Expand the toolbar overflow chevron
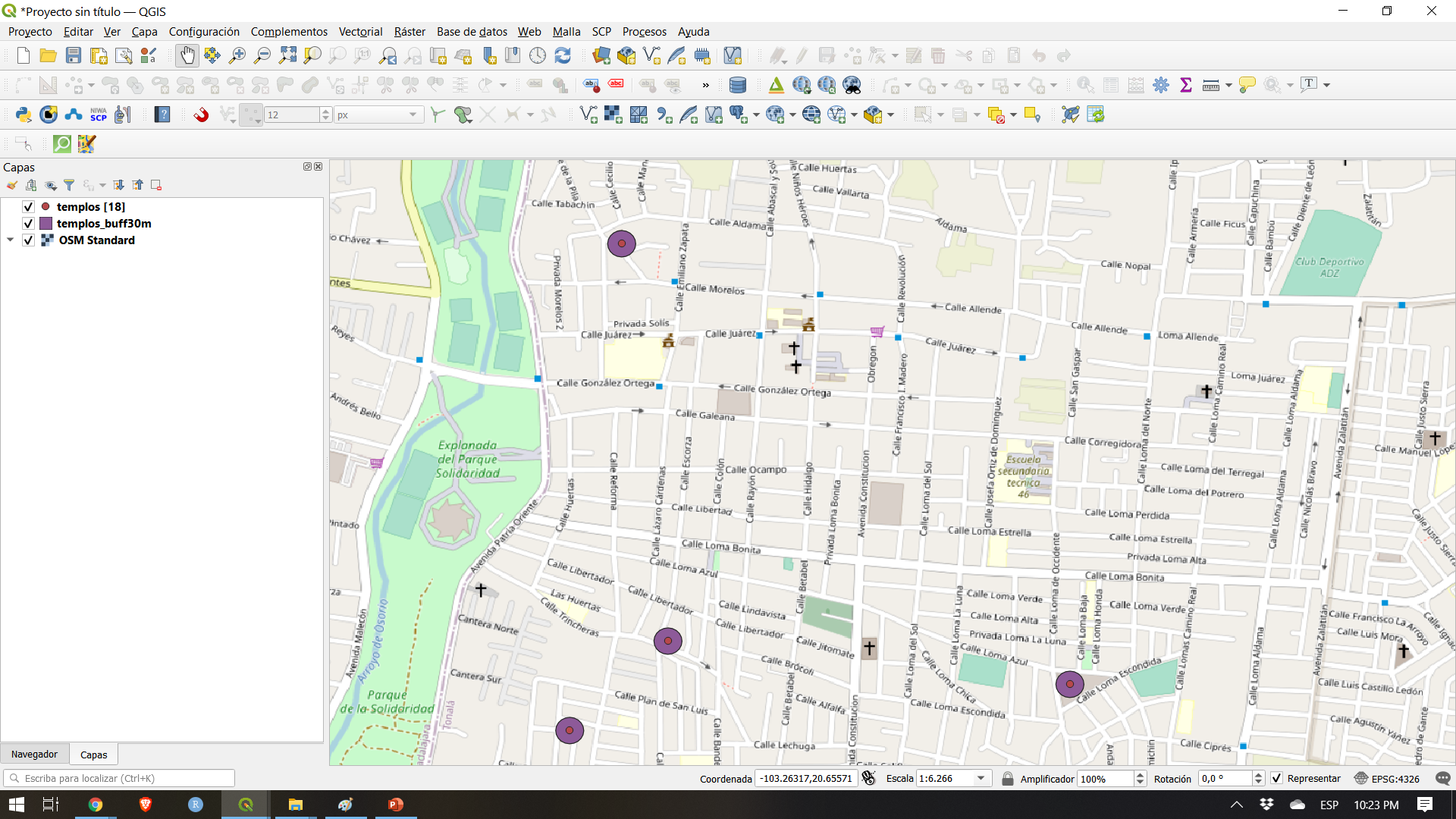The image size is (1456, 819). (706, 86)
